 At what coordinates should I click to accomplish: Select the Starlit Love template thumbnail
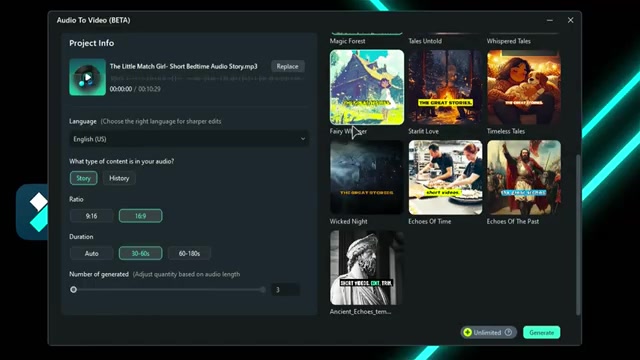(x=445, y=87)
